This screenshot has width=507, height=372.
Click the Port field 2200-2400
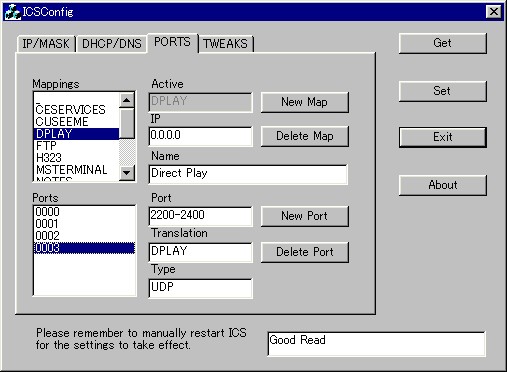[x=200, y=216]
